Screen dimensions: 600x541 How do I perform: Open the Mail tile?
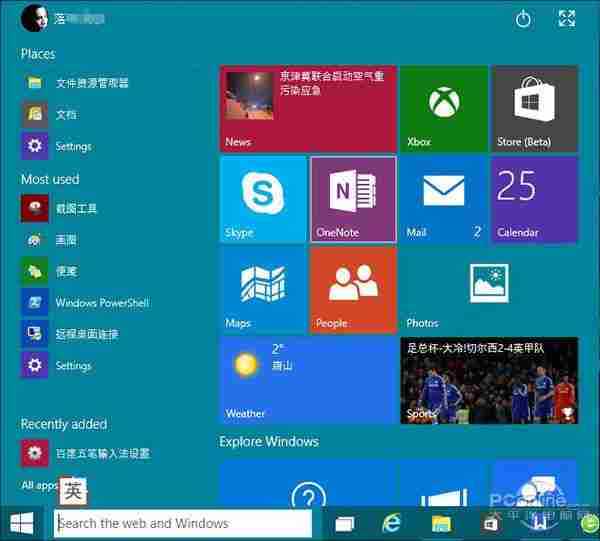coord(443,199)
